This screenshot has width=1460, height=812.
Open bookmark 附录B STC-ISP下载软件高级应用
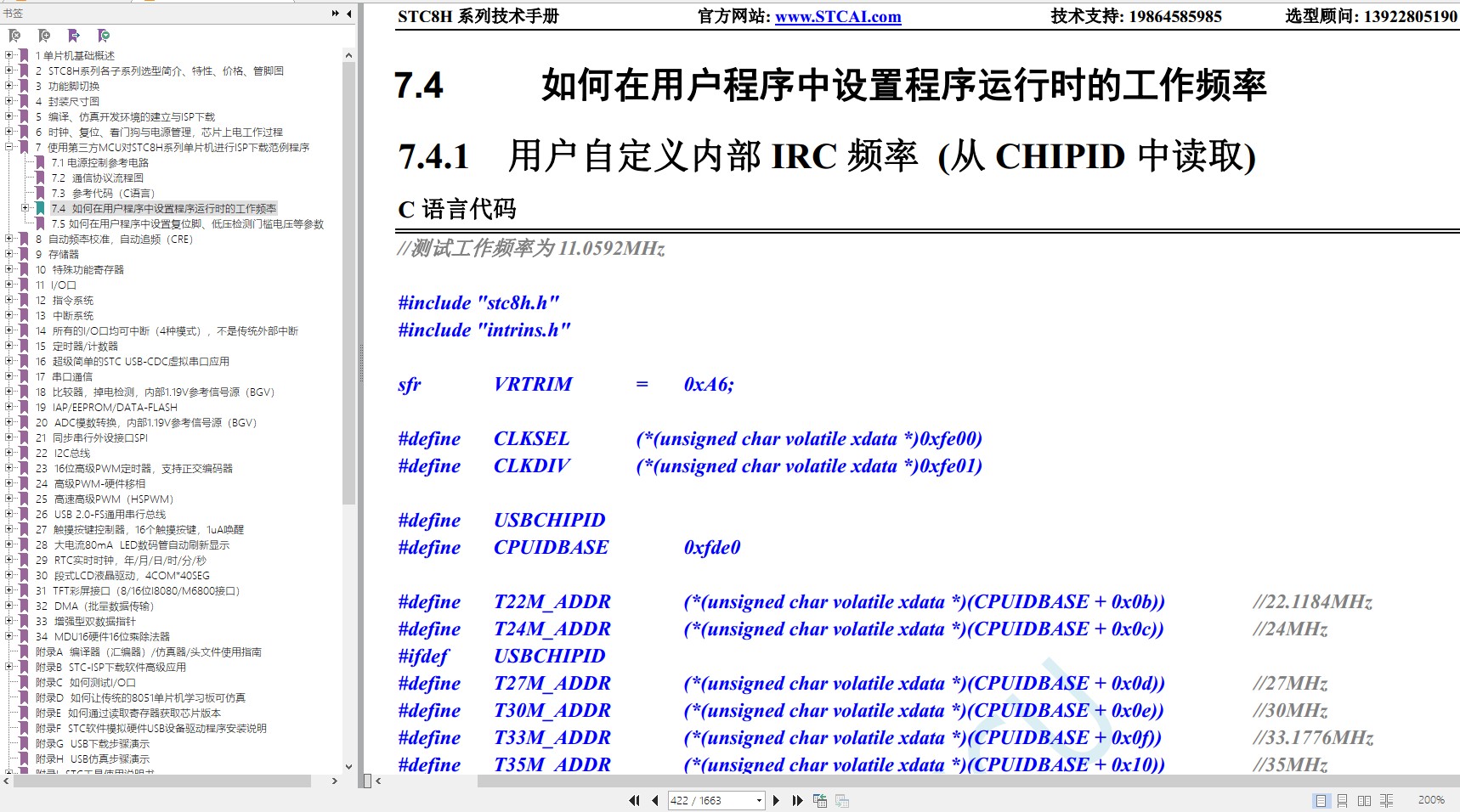[x=111, y=667]
